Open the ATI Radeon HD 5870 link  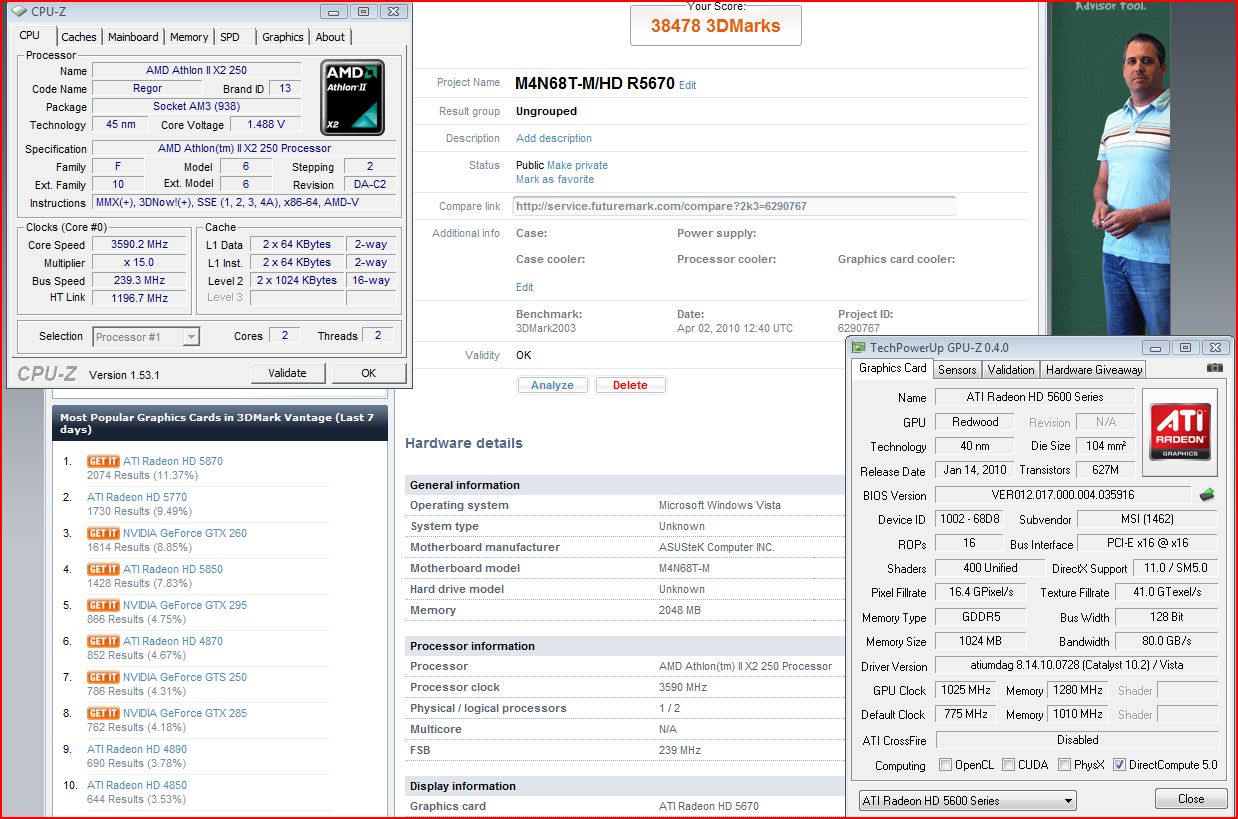pos(173,461)
